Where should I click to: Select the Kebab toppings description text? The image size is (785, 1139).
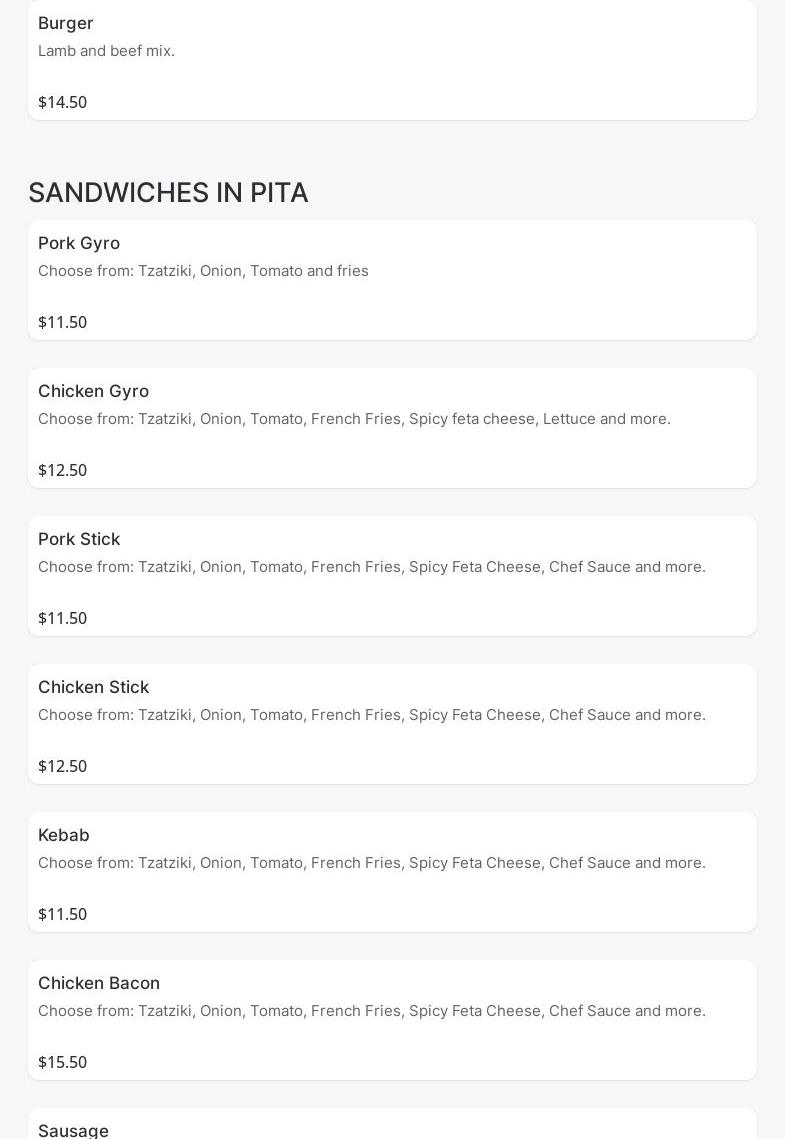click(x=371, y=863)
